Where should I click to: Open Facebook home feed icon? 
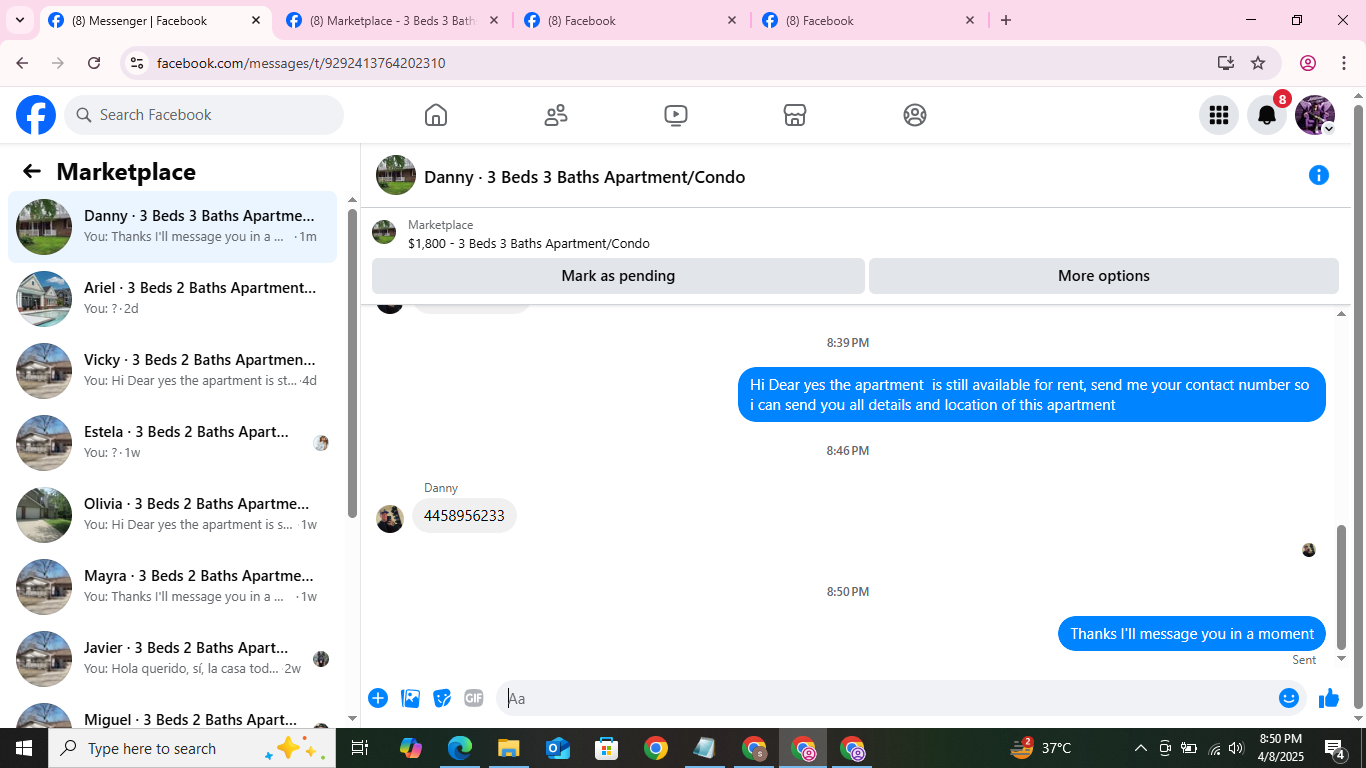tap(436, 115)
